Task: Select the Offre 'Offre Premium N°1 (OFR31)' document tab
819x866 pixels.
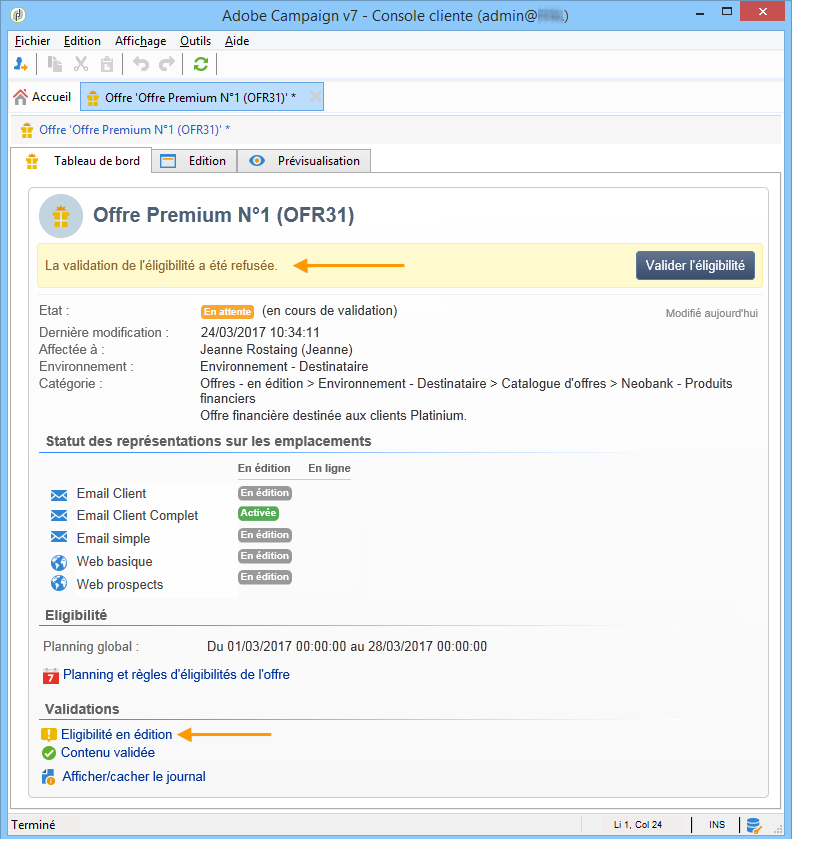Action: [x=200, y=98]
